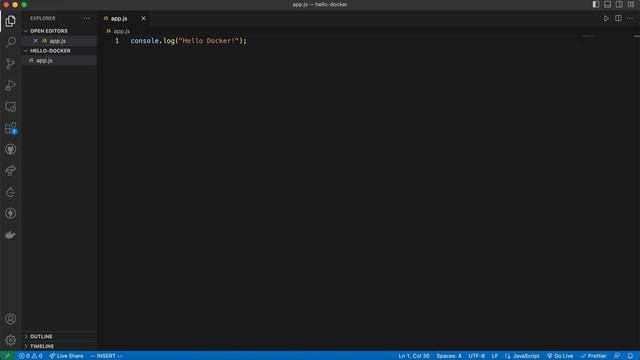Viewport: 640px width, 360px height.
Task: Open the Accounts icon
Action: coord(11,319)
